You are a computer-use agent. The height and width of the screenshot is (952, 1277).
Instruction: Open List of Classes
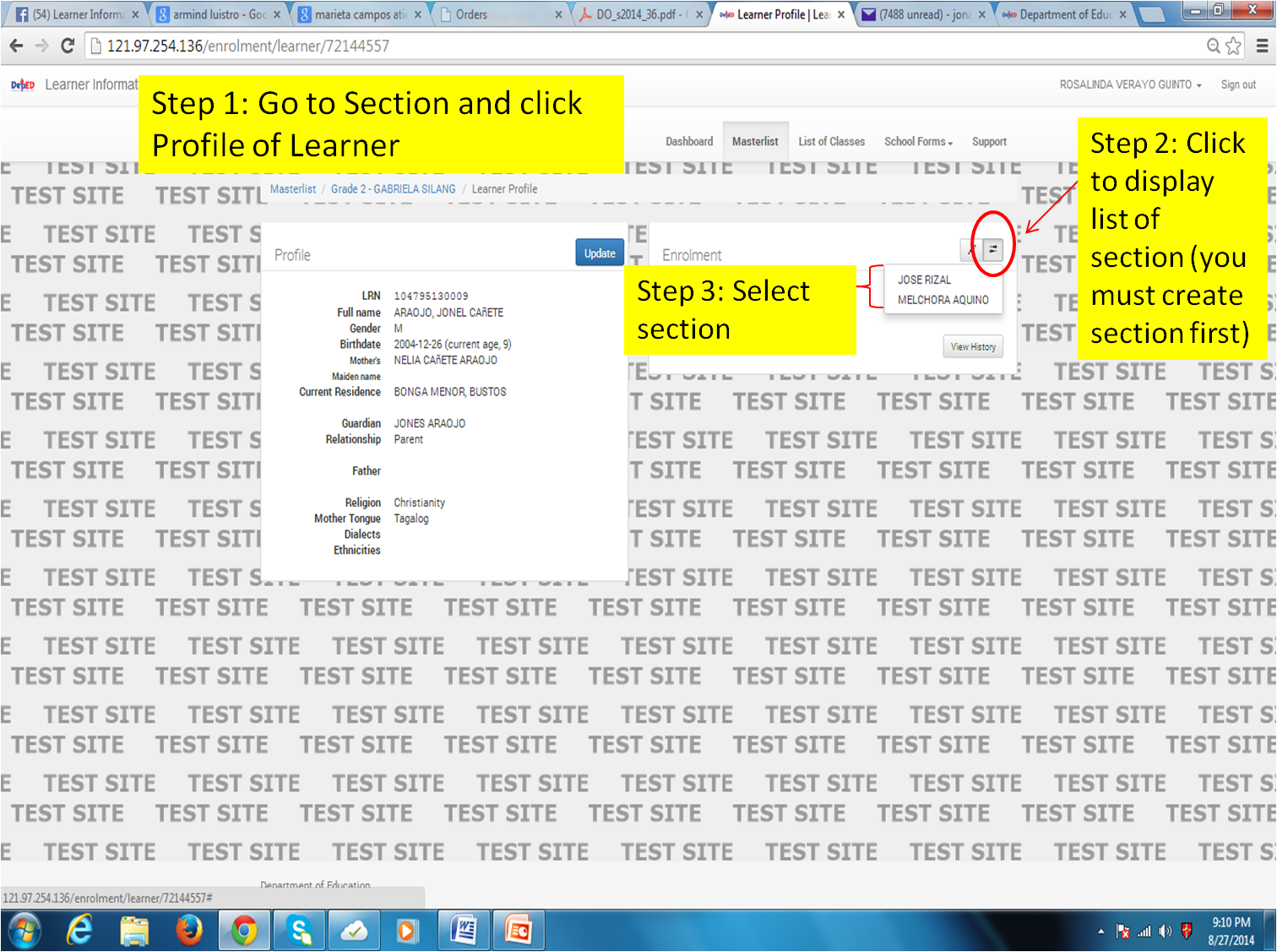coord(832,142)
